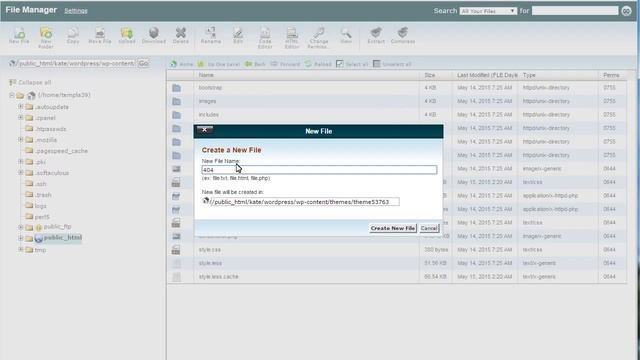Image resolution: width=640 pixels, height=360 pixels.
Task: Select the .htpasswds folder in tree
Action: (x=51, y=129)
